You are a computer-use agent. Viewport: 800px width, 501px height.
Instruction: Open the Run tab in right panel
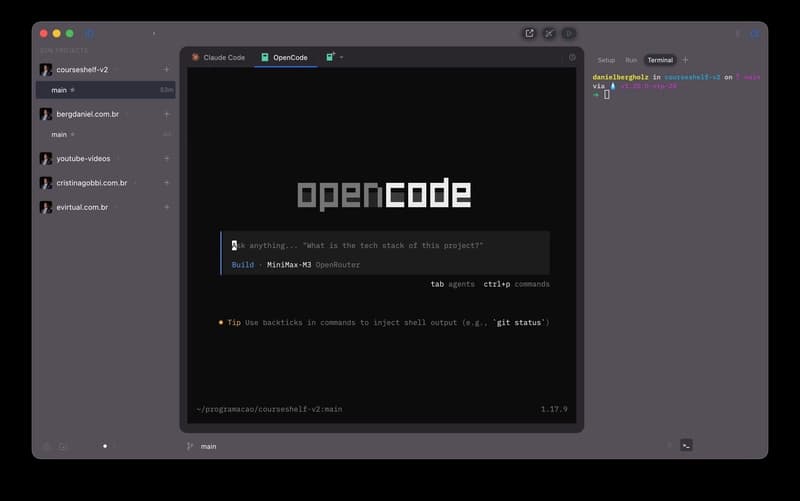(631, 60)
